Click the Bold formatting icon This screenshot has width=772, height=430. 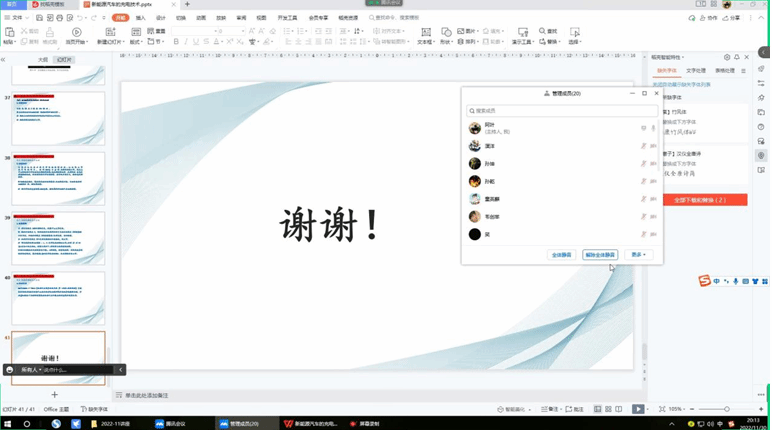coord(176,42)
